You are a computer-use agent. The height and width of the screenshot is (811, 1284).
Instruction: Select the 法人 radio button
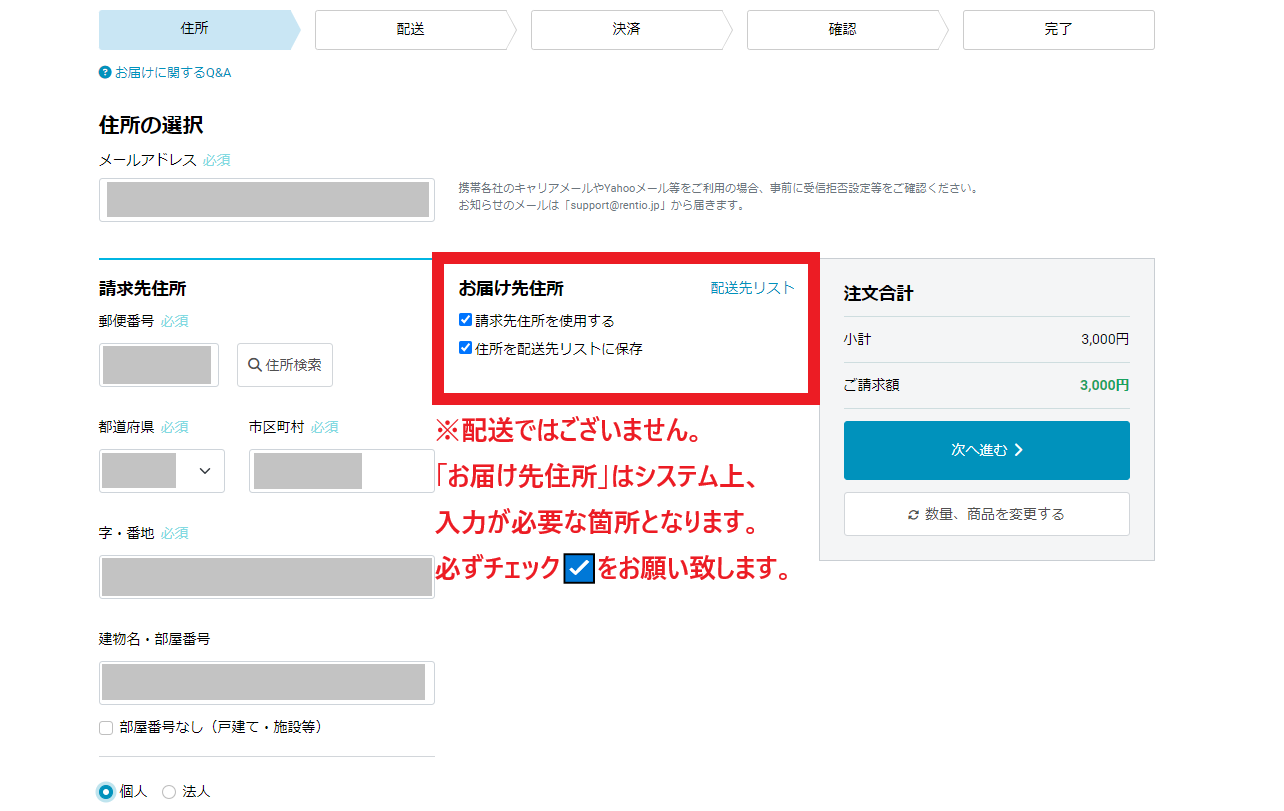(169, 792)
